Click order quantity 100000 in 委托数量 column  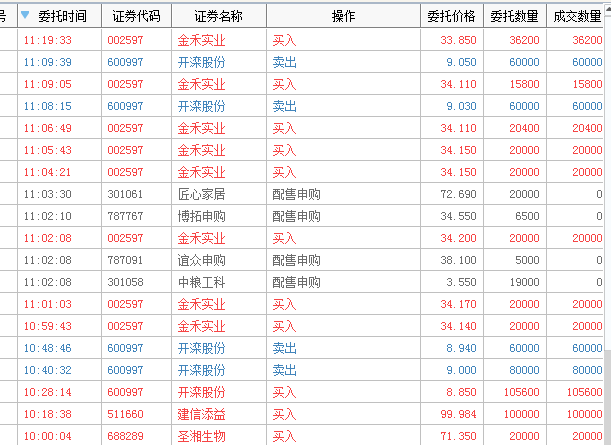point(522,414)
